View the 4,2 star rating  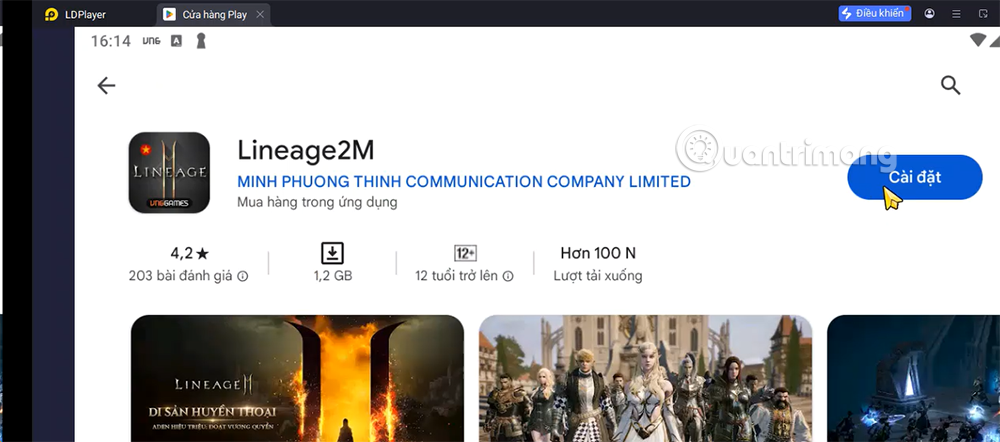[189, 253]
